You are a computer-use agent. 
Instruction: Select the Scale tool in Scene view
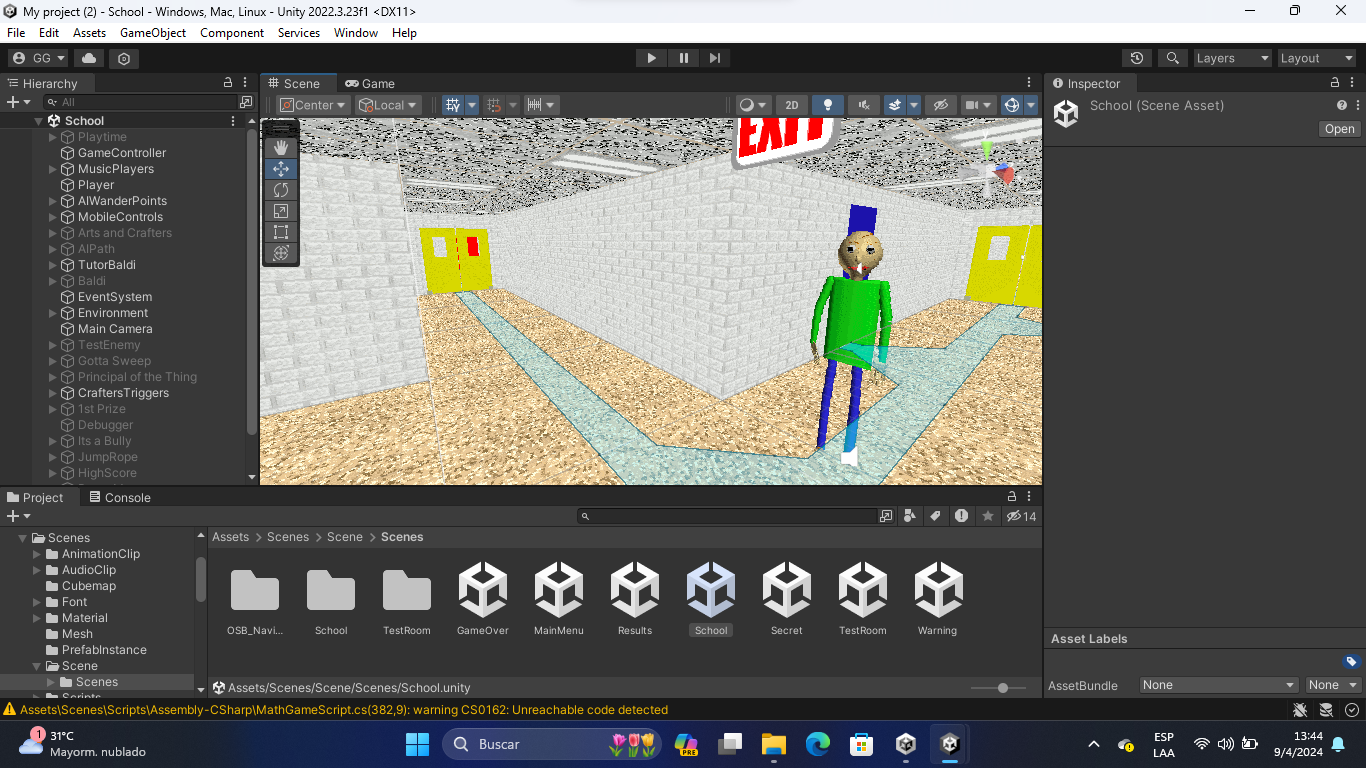click(x=281, y=211)
